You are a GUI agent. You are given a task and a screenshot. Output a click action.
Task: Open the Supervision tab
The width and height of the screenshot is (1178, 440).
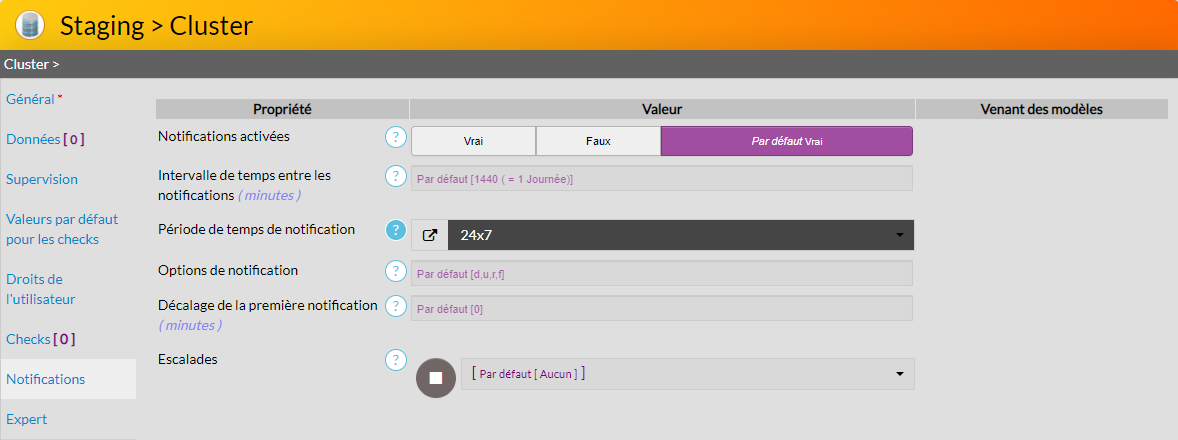pos(42,179)
